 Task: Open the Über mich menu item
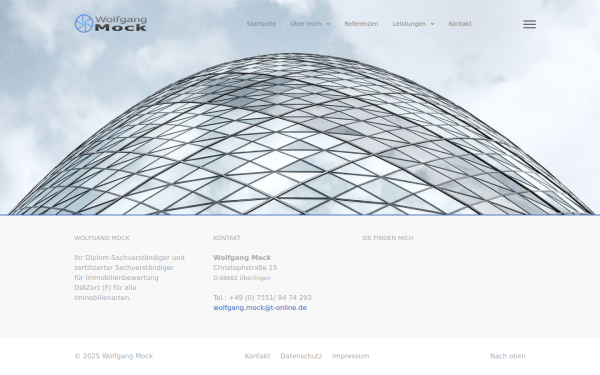click(x=306, y=24)
